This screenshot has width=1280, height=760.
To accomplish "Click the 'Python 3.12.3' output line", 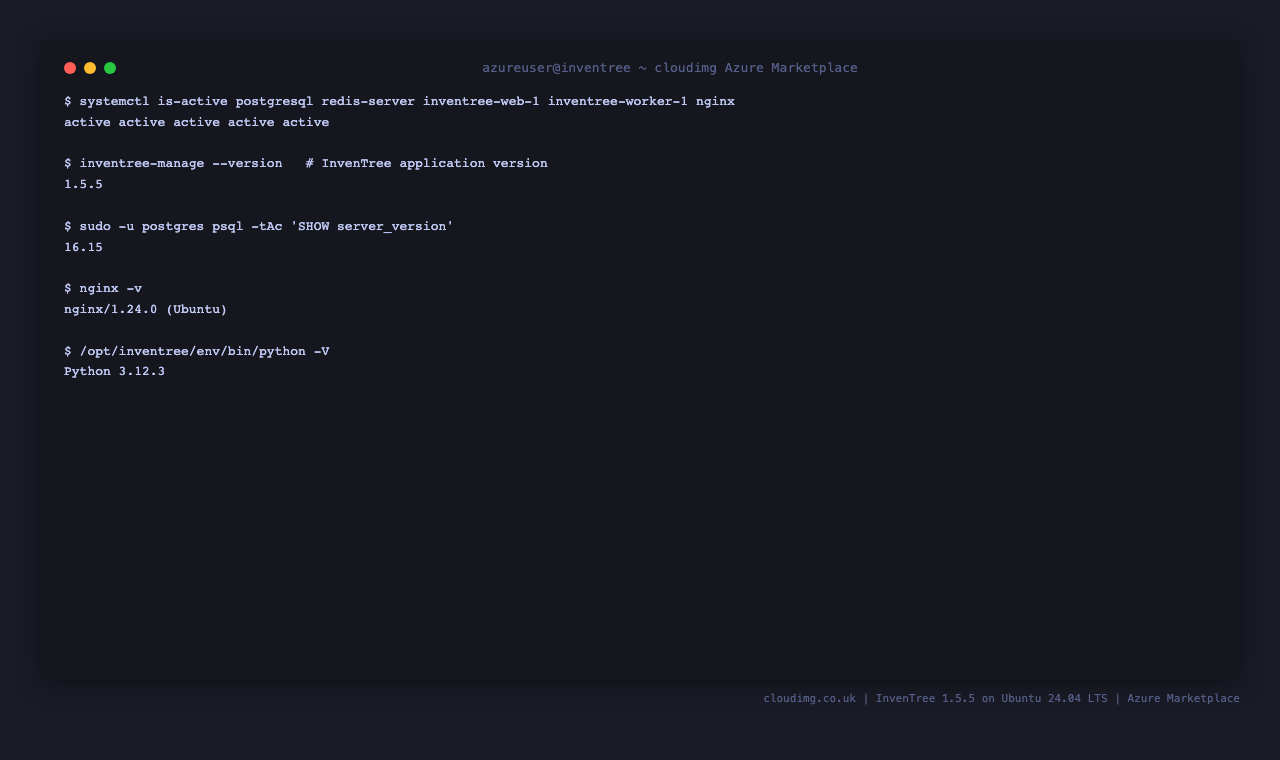I will [x=114, y=372].
